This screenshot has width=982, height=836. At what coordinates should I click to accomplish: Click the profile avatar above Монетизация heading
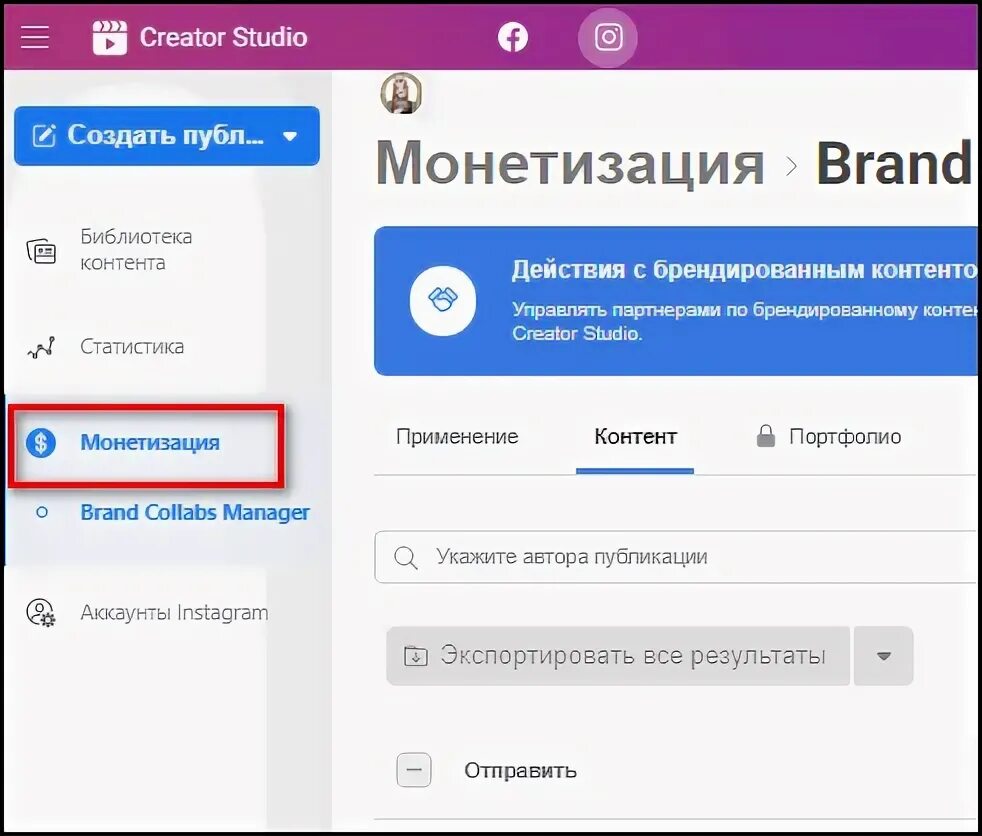[x=401, y=95]
